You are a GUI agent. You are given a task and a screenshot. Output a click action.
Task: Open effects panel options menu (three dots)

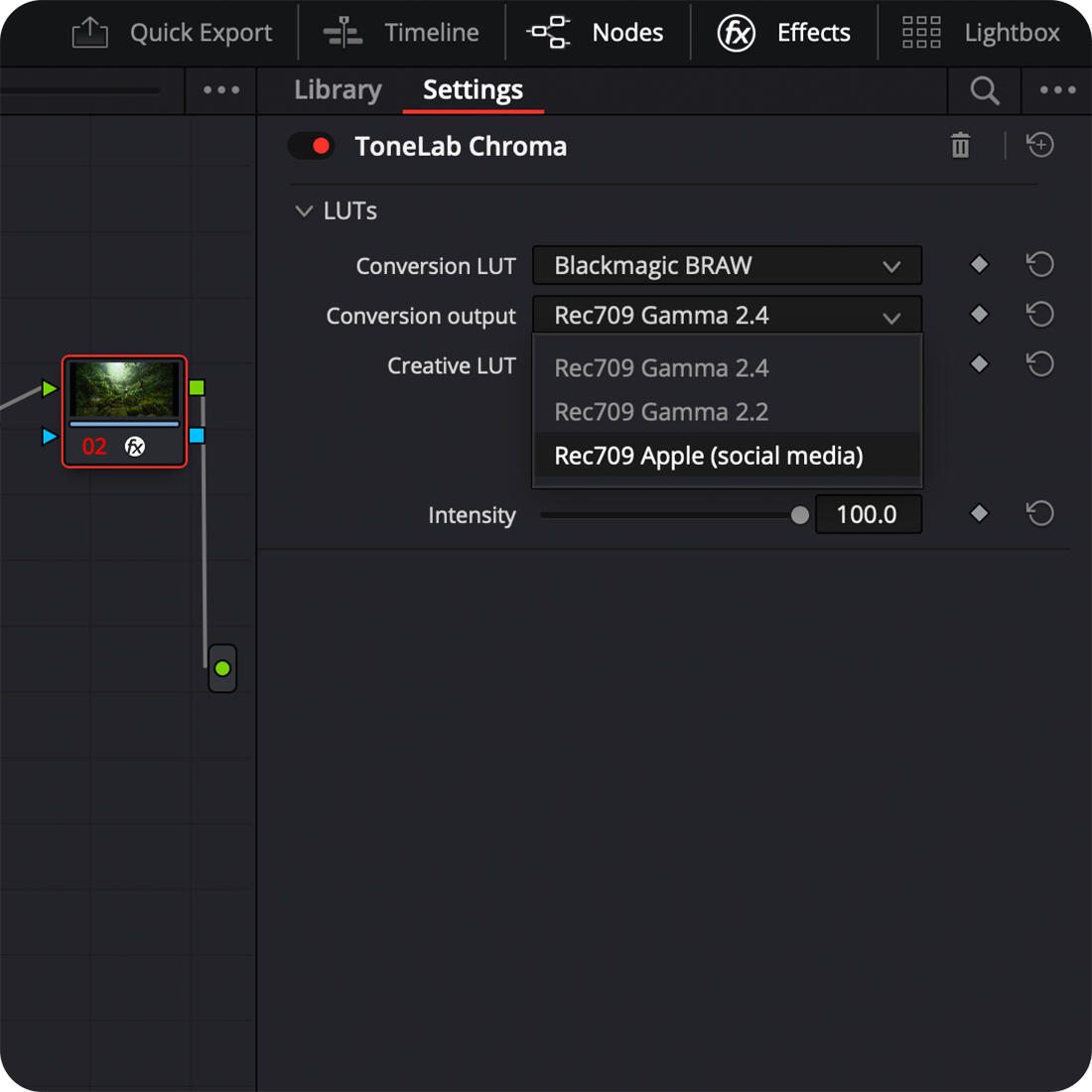click(1057, 90)
